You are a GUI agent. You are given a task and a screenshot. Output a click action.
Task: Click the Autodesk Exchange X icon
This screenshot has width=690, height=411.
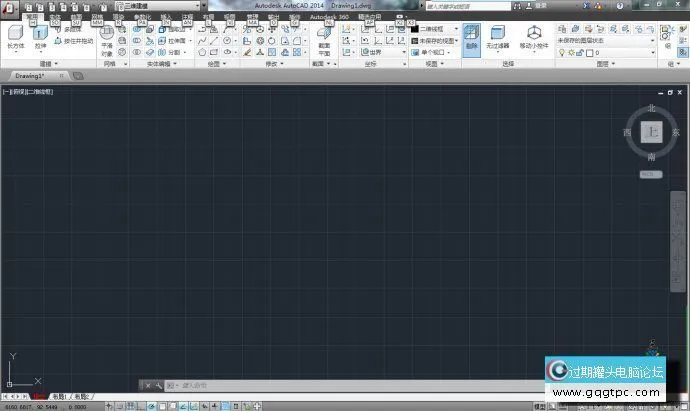[x=586, y=6]
